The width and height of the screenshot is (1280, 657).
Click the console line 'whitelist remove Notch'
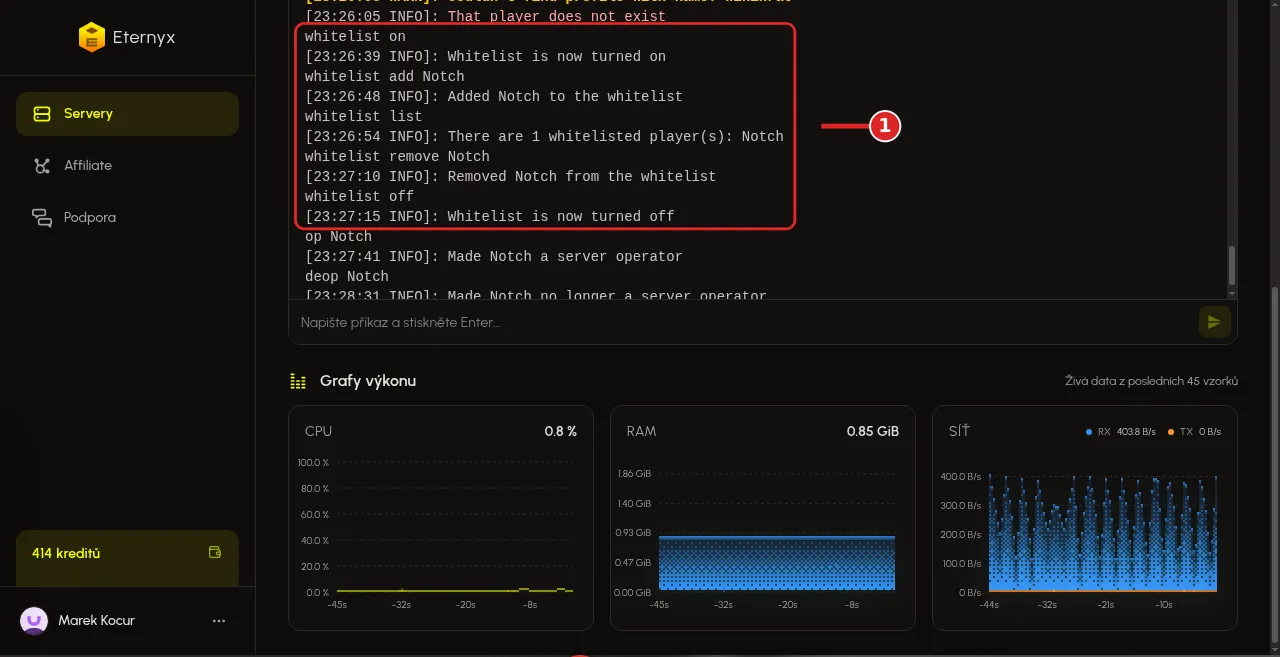398,157
